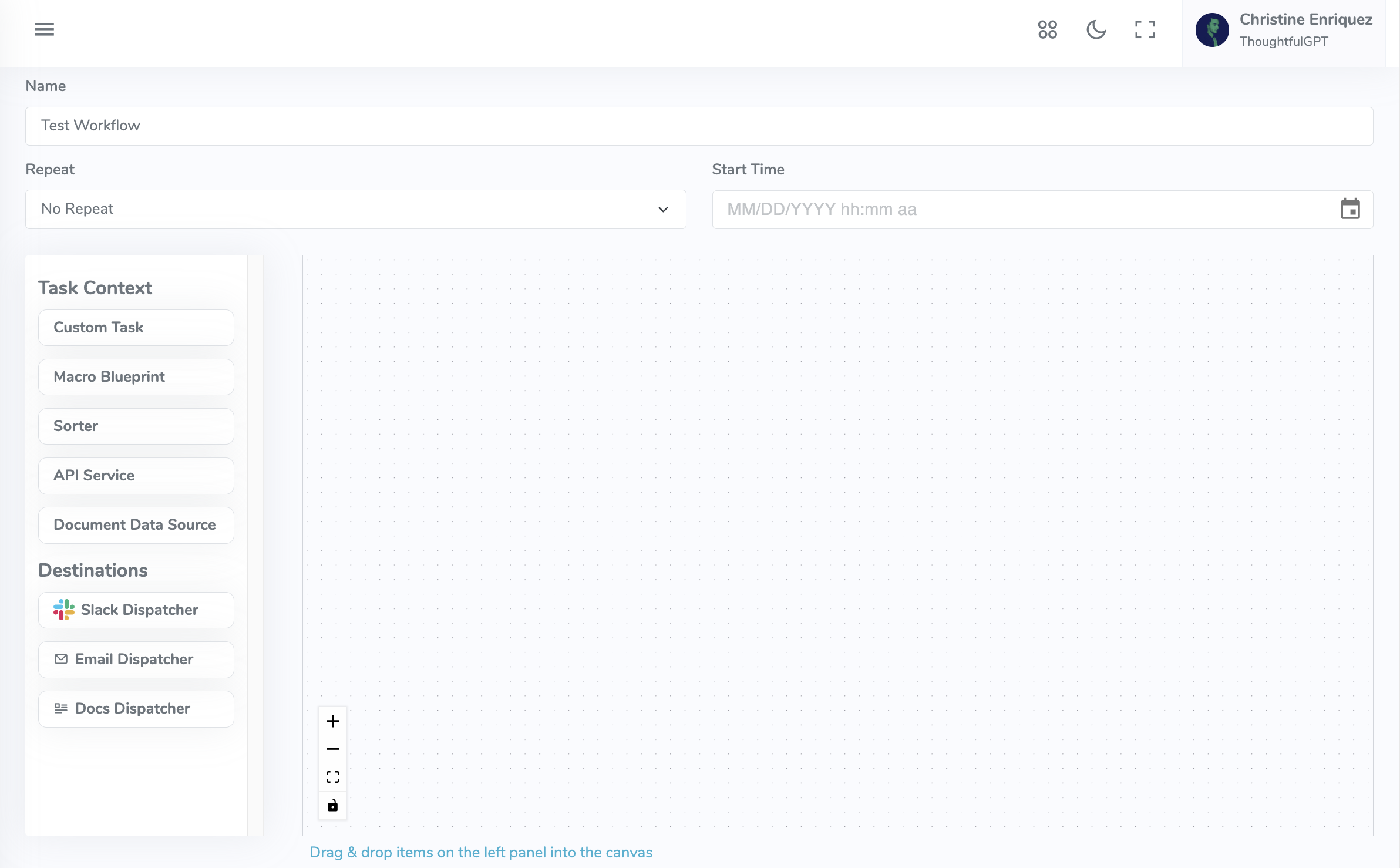
Task: Click the Repeat dropdown chevron arrow
Action: (663, 210)
